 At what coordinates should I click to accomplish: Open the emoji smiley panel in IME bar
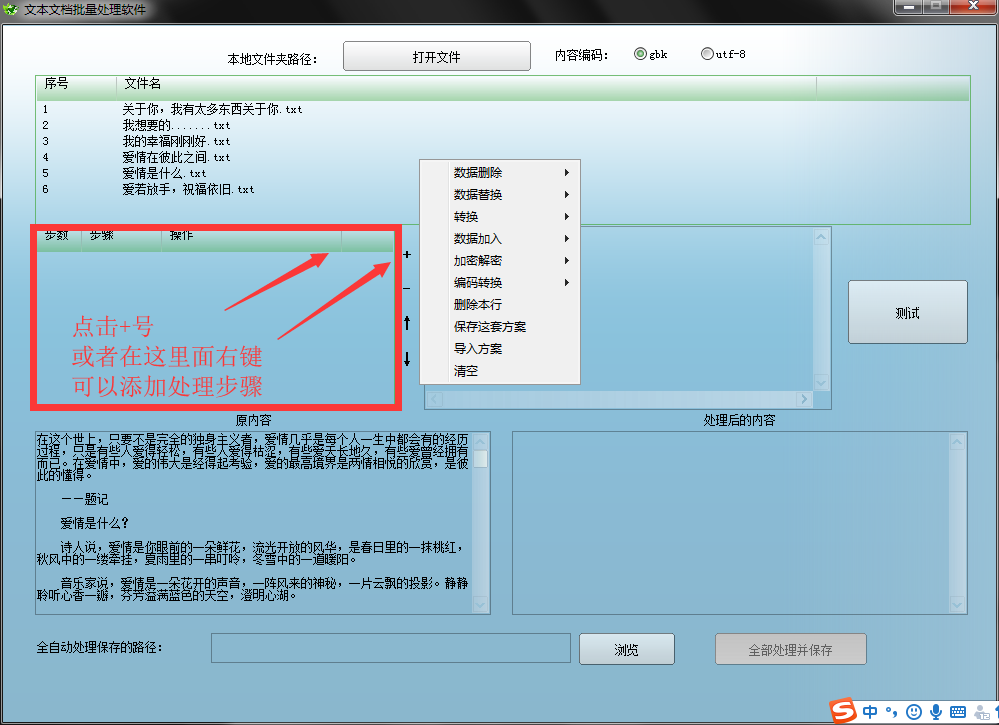tap(914, 712)
